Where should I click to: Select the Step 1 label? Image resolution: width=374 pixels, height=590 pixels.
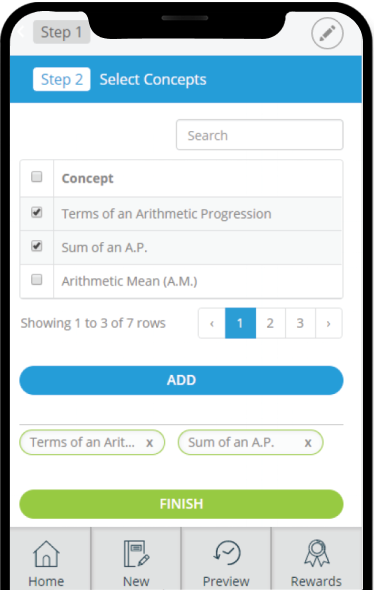click(x=62, y=32)
